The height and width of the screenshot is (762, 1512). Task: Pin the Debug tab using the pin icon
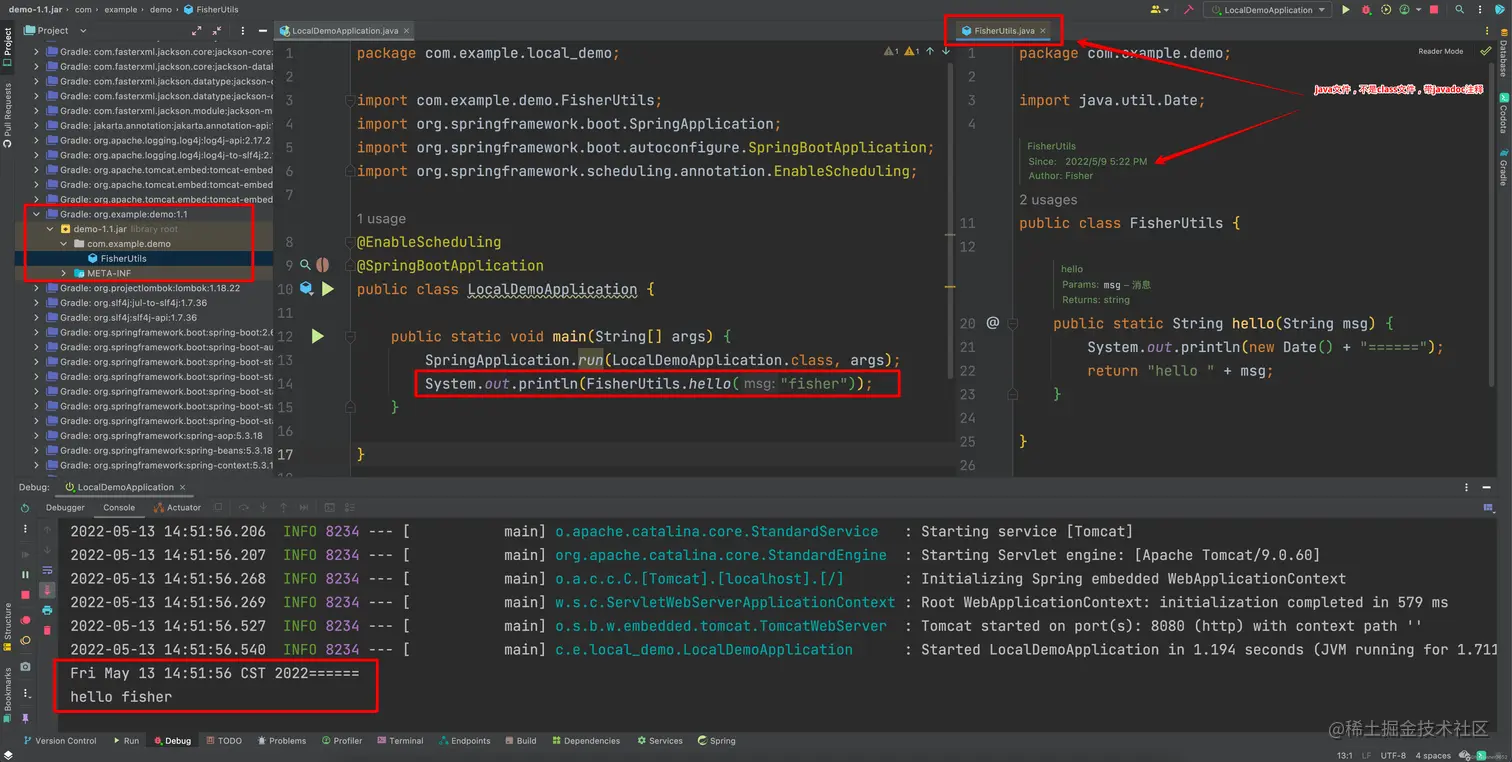(25, 718)
